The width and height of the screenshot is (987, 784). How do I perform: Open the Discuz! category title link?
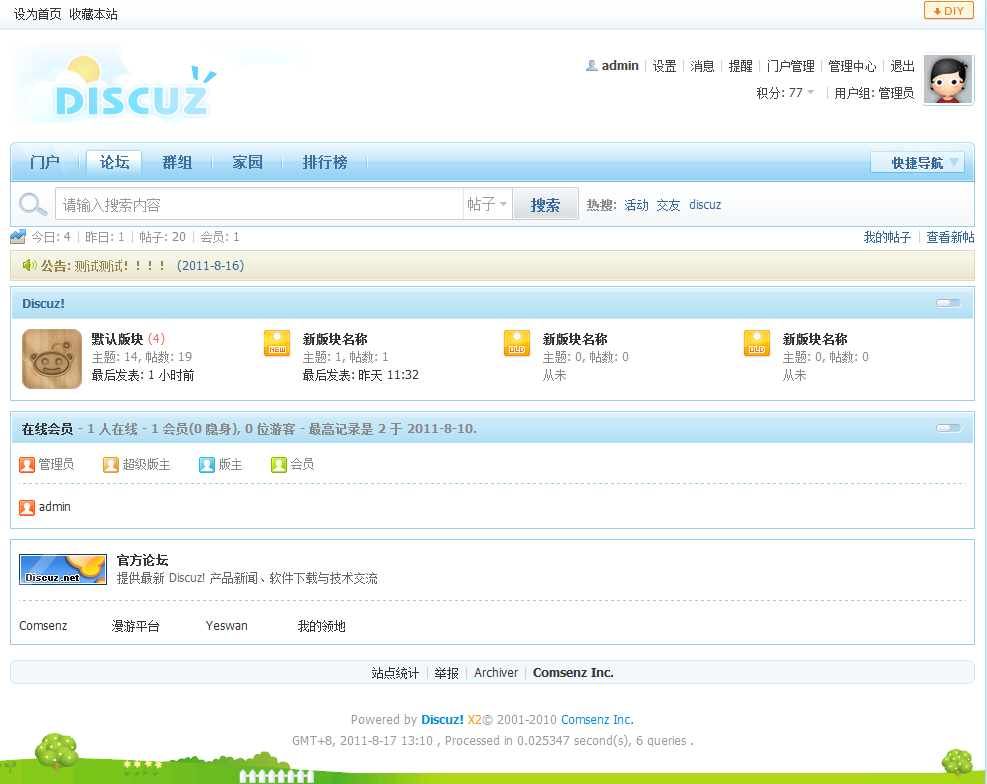pos(43,303)
